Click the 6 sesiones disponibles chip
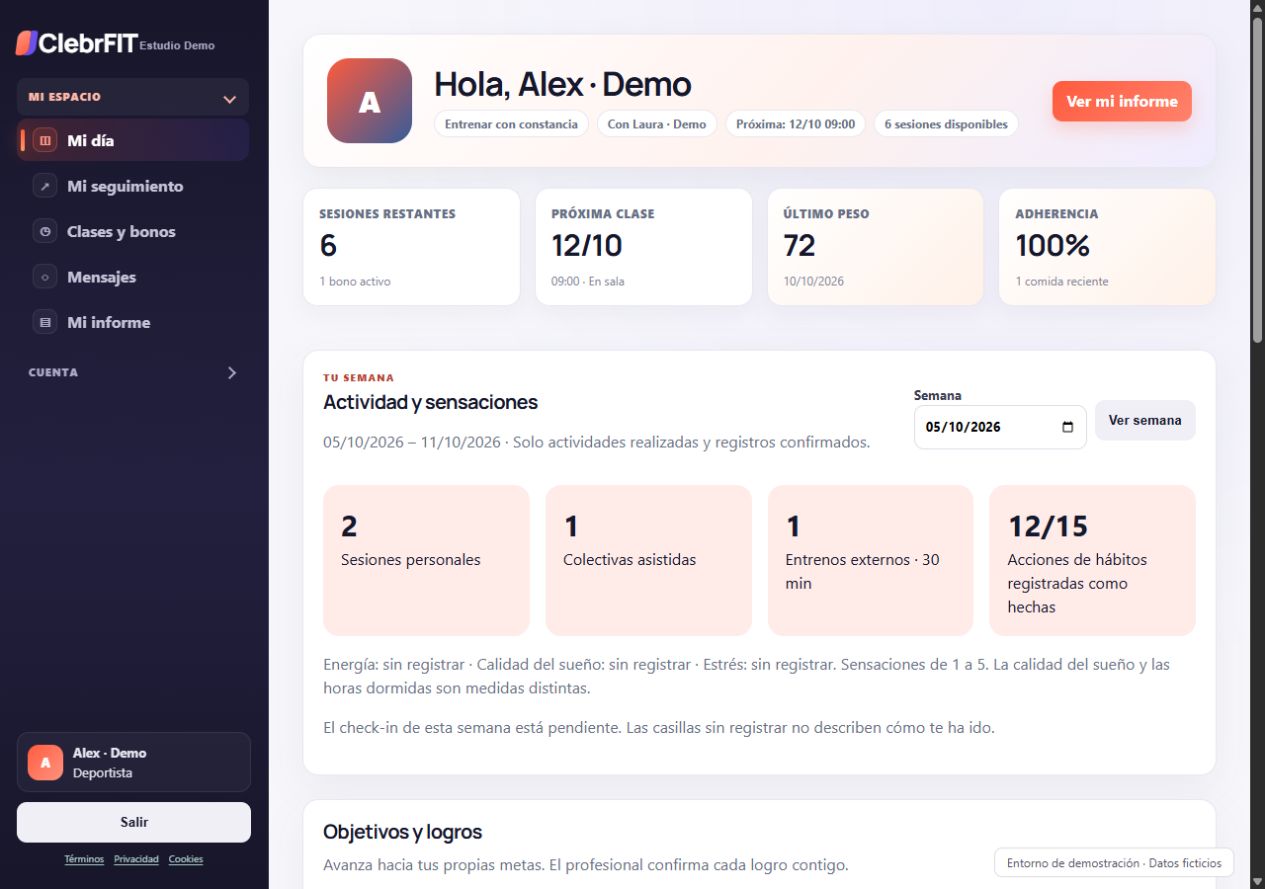Image resolution: width=1265 pixels, height=889 pixels. (x=946, y=124)
